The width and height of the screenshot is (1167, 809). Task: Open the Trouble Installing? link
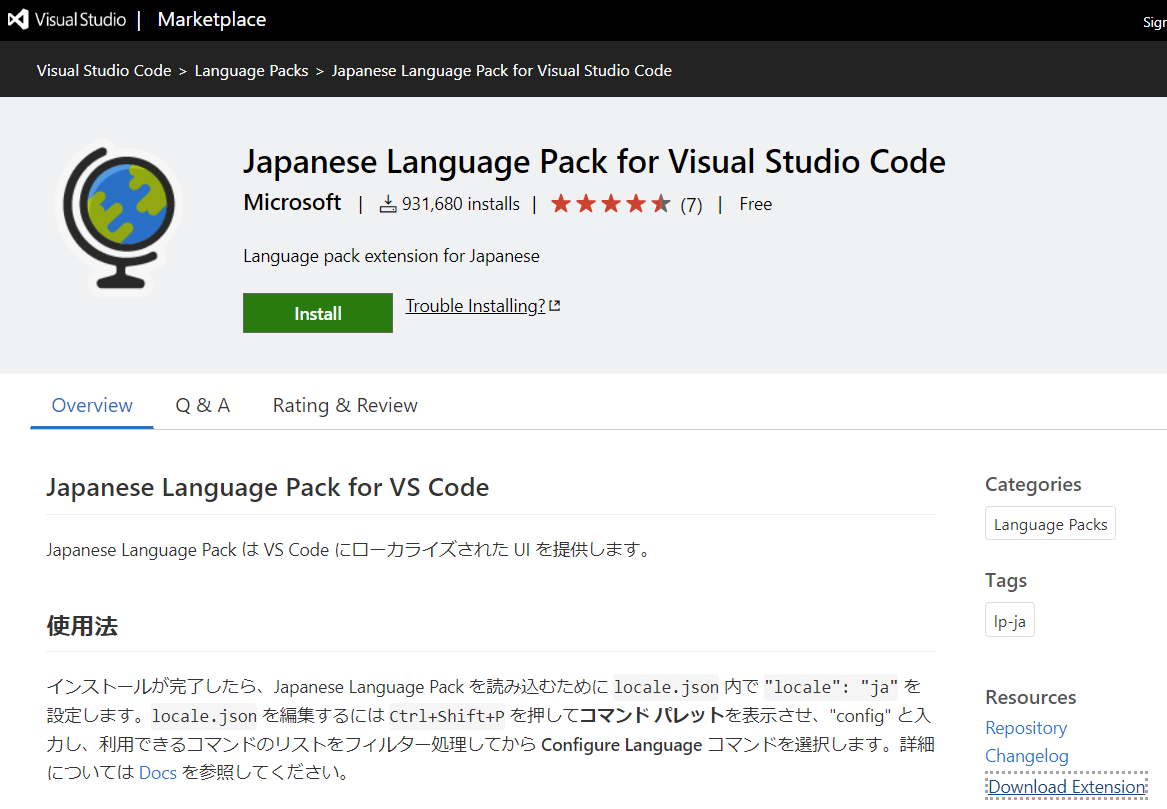(x=475, y=306)
